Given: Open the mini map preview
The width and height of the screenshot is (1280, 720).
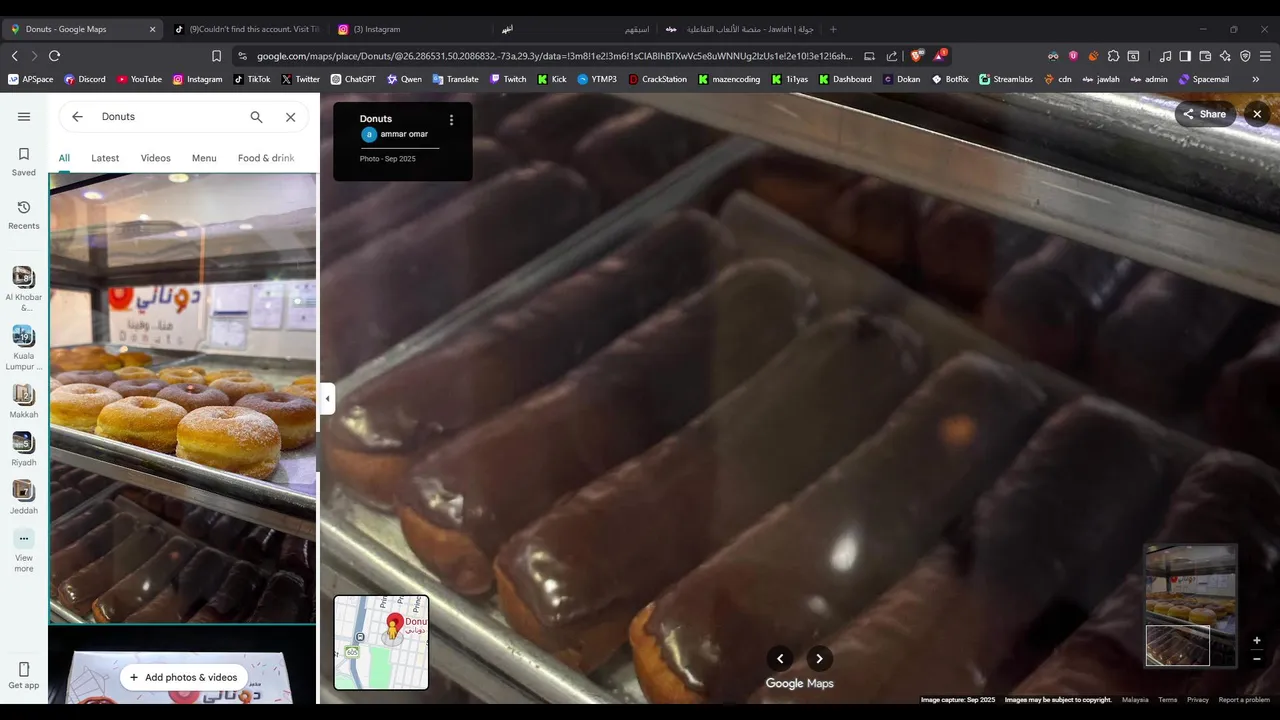Looking at the screenshot, I should click(381, 642).
